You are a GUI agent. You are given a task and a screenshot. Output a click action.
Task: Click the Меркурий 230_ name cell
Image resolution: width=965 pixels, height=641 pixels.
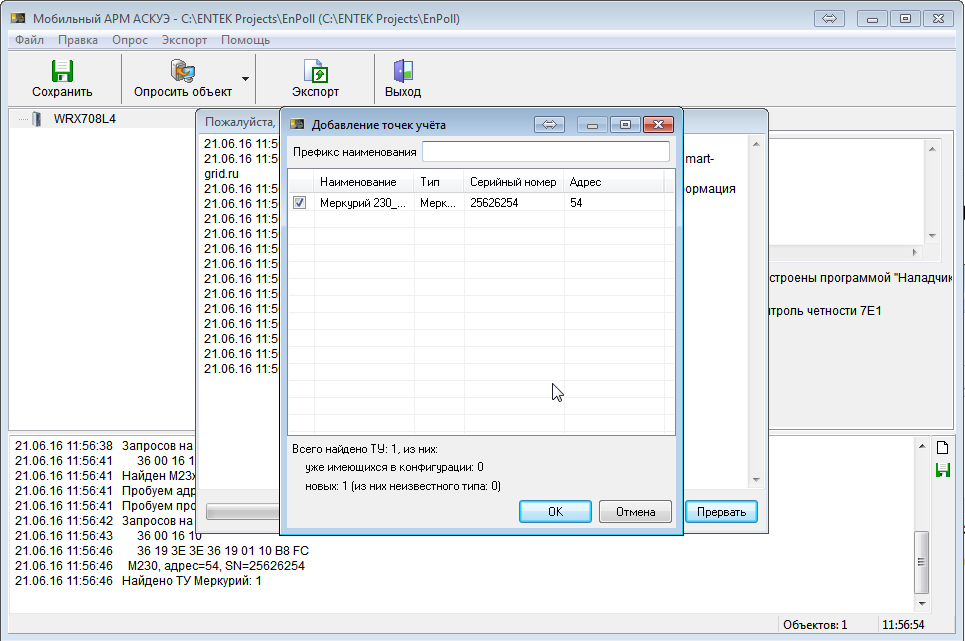point(363,203)
